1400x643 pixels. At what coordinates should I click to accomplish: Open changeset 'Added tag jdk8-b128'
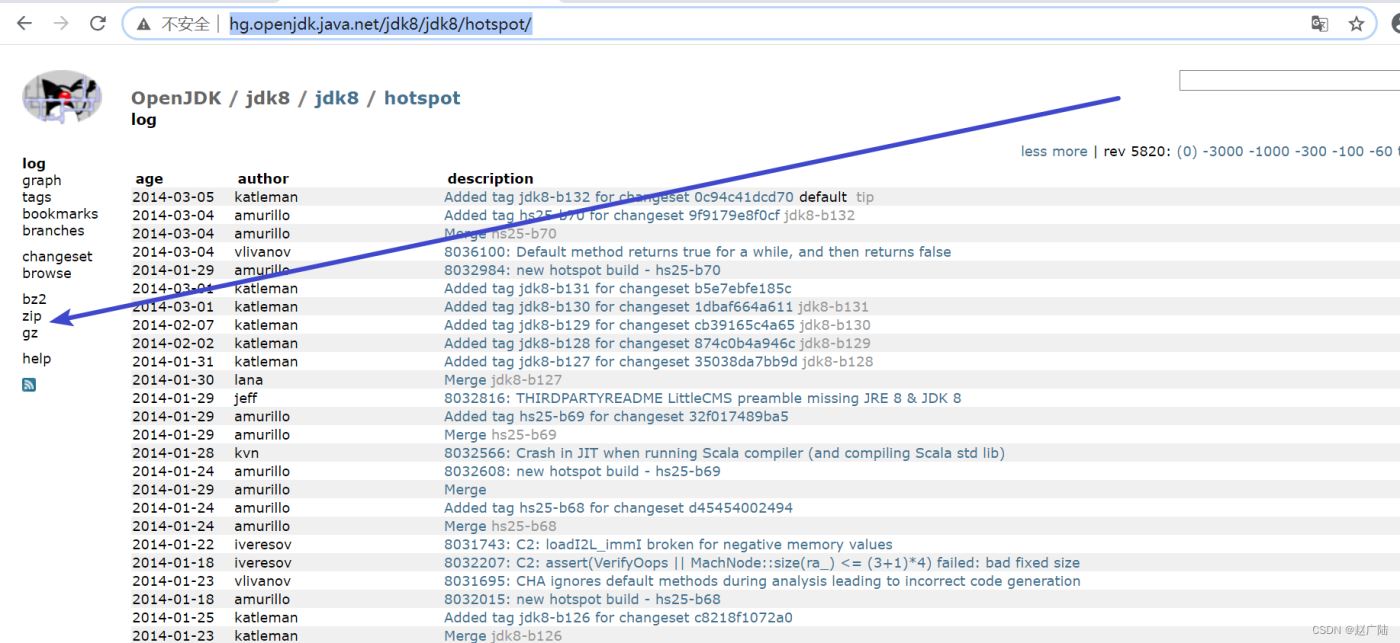point(620,343)
